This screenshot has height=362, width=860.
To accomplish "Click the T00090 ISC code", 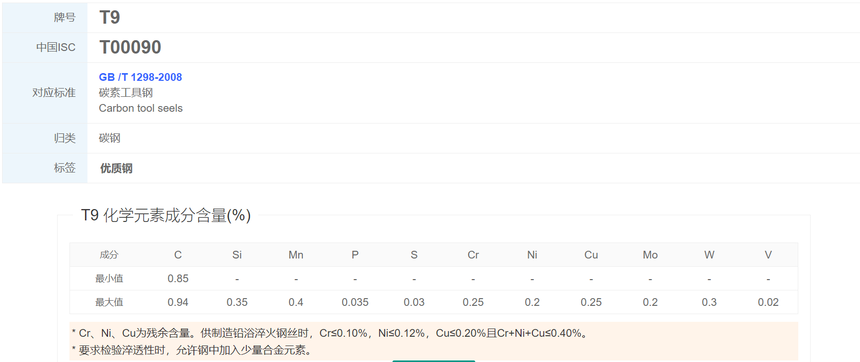I will coord(130,48).
